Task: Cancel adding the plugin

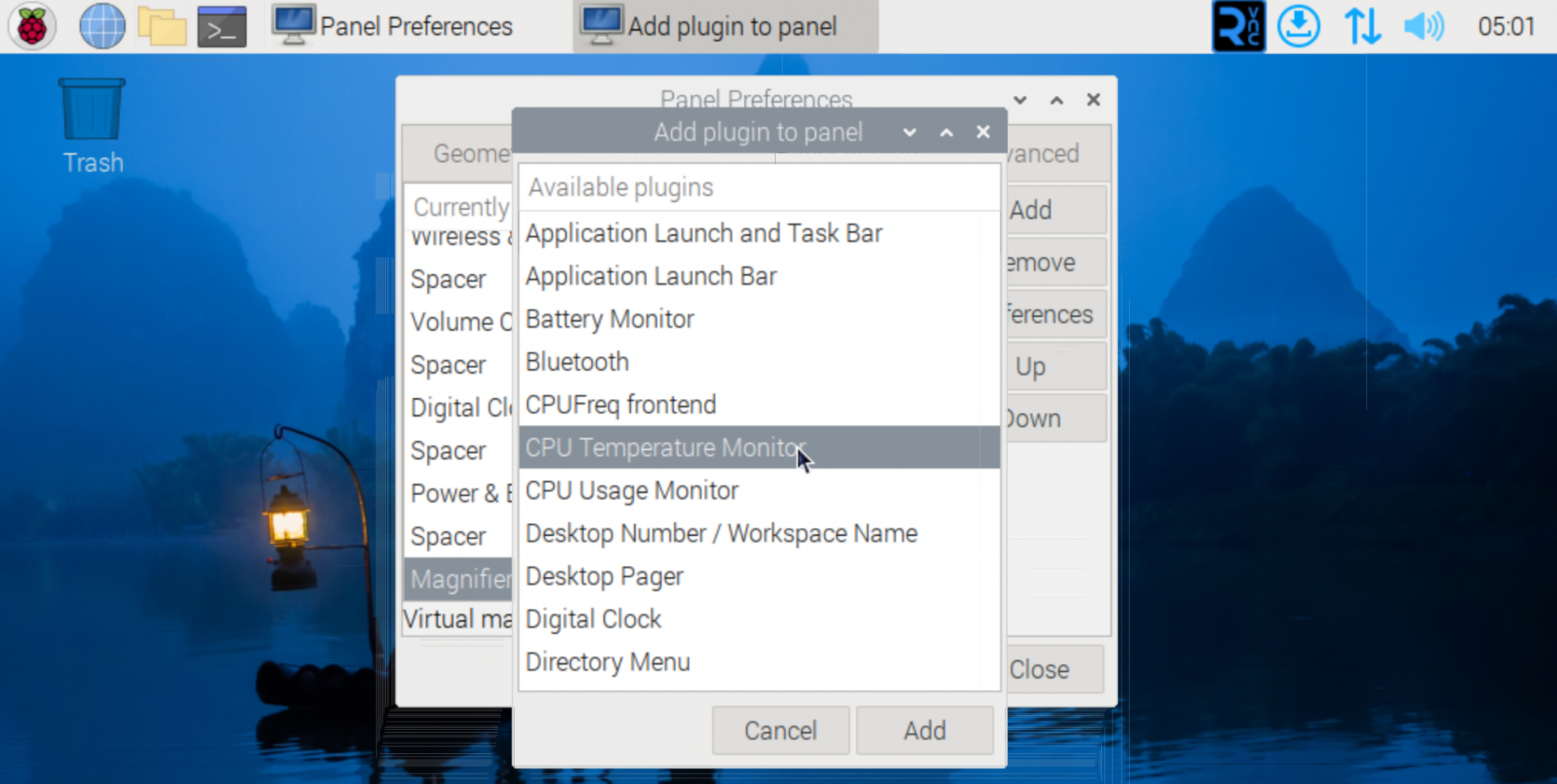Action: (780, 730)
